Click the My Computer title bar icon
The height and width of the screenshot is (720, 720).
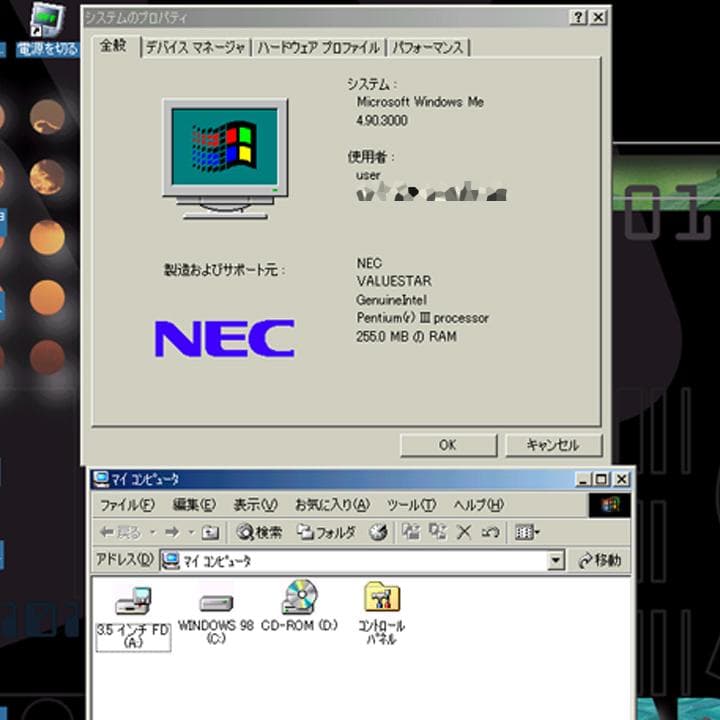pos(101,479)
